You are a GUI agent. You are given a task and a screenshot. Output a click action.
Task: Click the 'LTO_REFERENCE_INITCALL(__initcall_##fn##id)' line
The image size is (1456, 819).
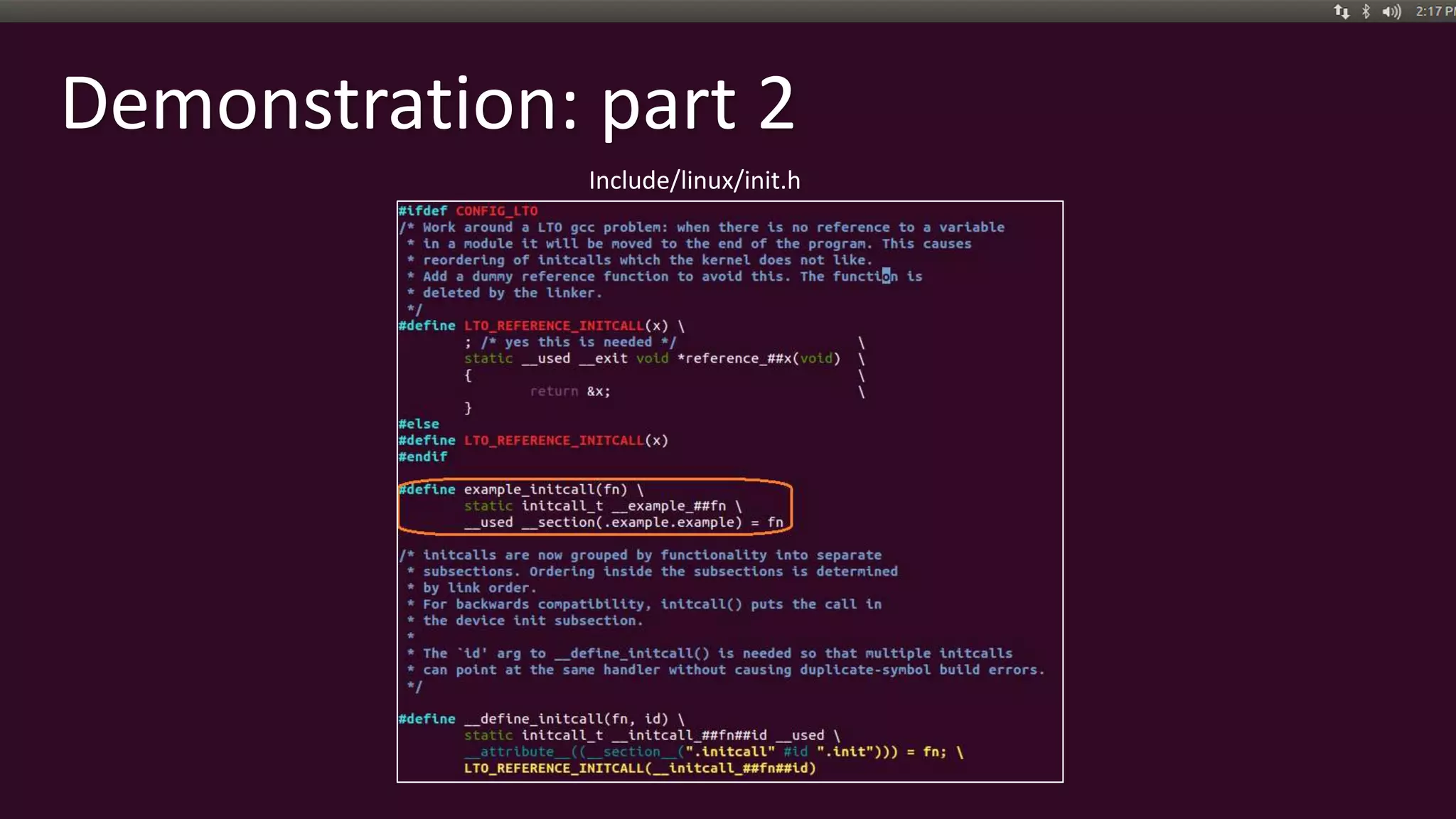[640, 768]
